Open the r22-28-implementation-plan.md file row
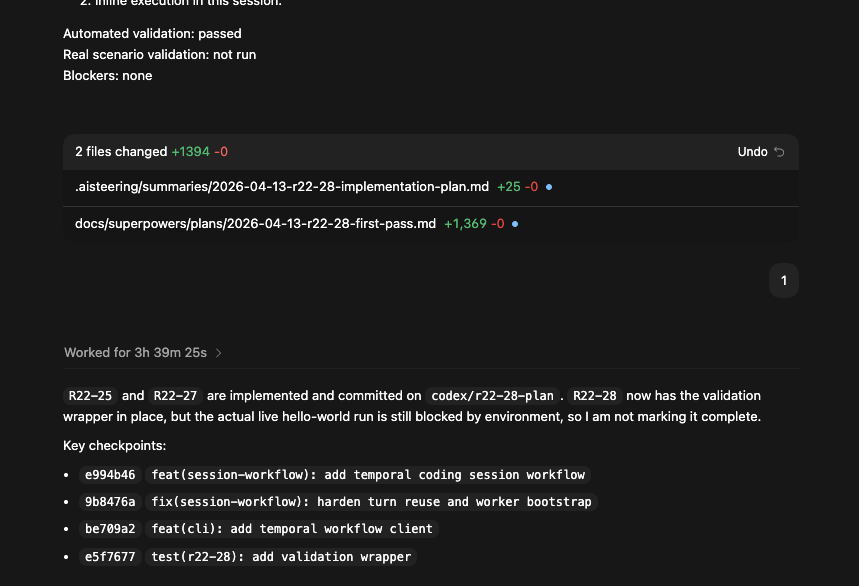The height and width of the screenshot is (586, 859). 431,187
